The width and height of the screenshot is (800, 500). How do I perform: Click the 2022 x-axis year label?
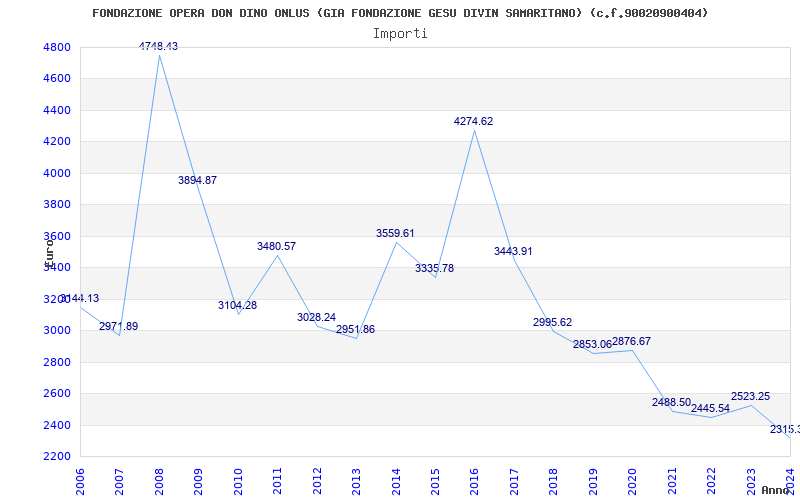712,482
